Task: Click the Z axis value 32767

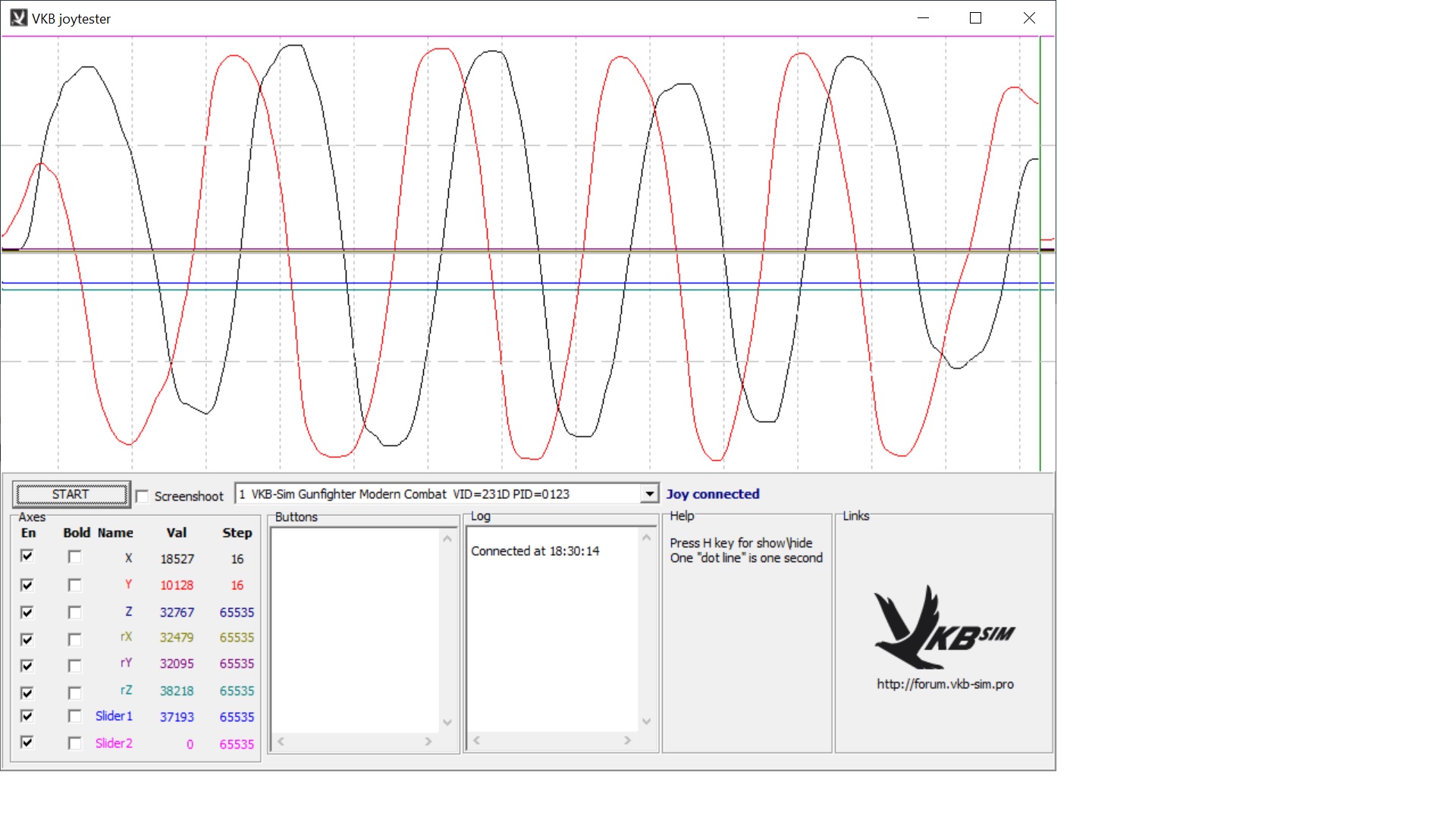Action: pyautogui.click(x=177, y=613)
